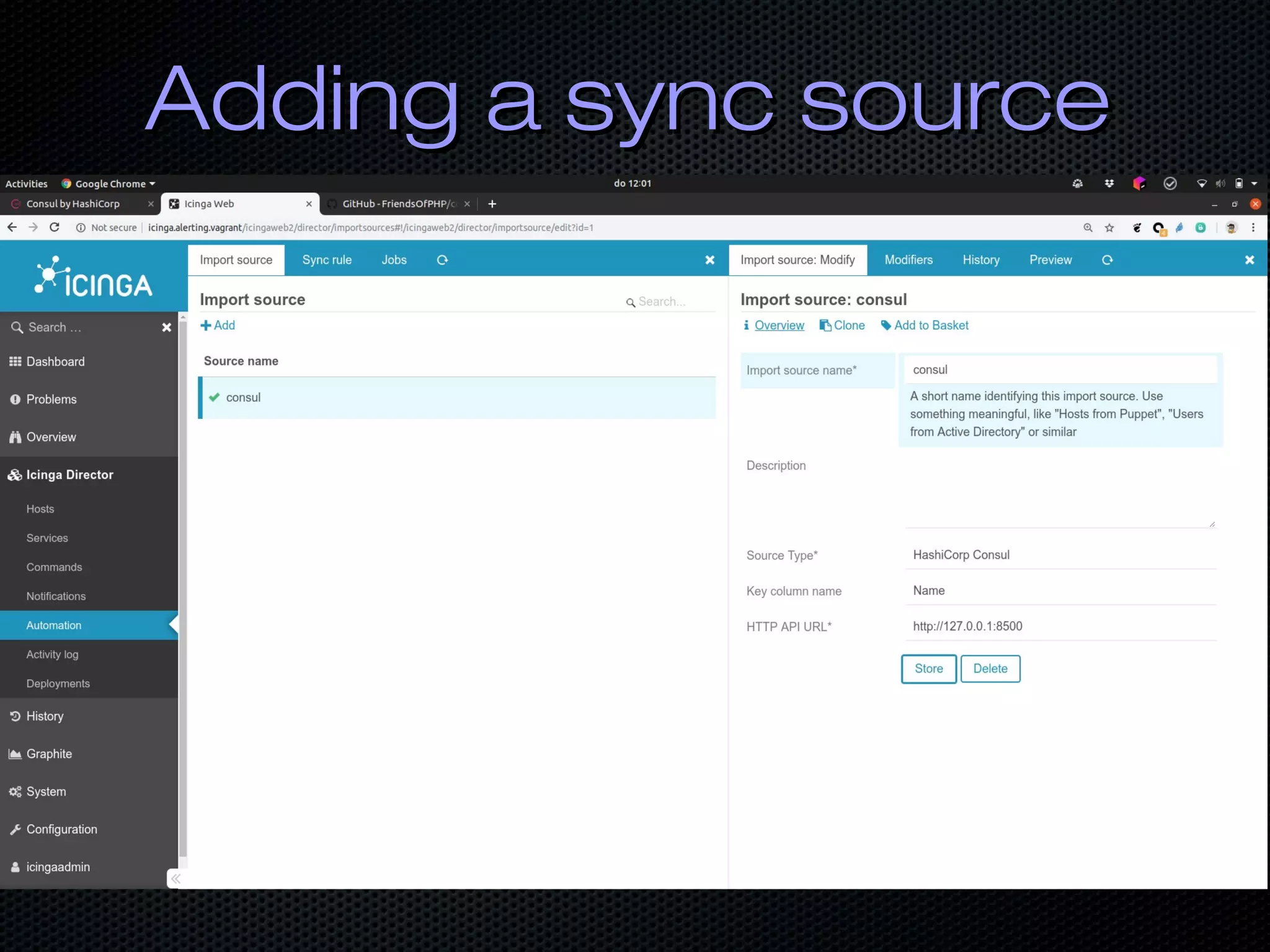Open Activity log in sidebar

pyautogui.click(x=52, y=654)
